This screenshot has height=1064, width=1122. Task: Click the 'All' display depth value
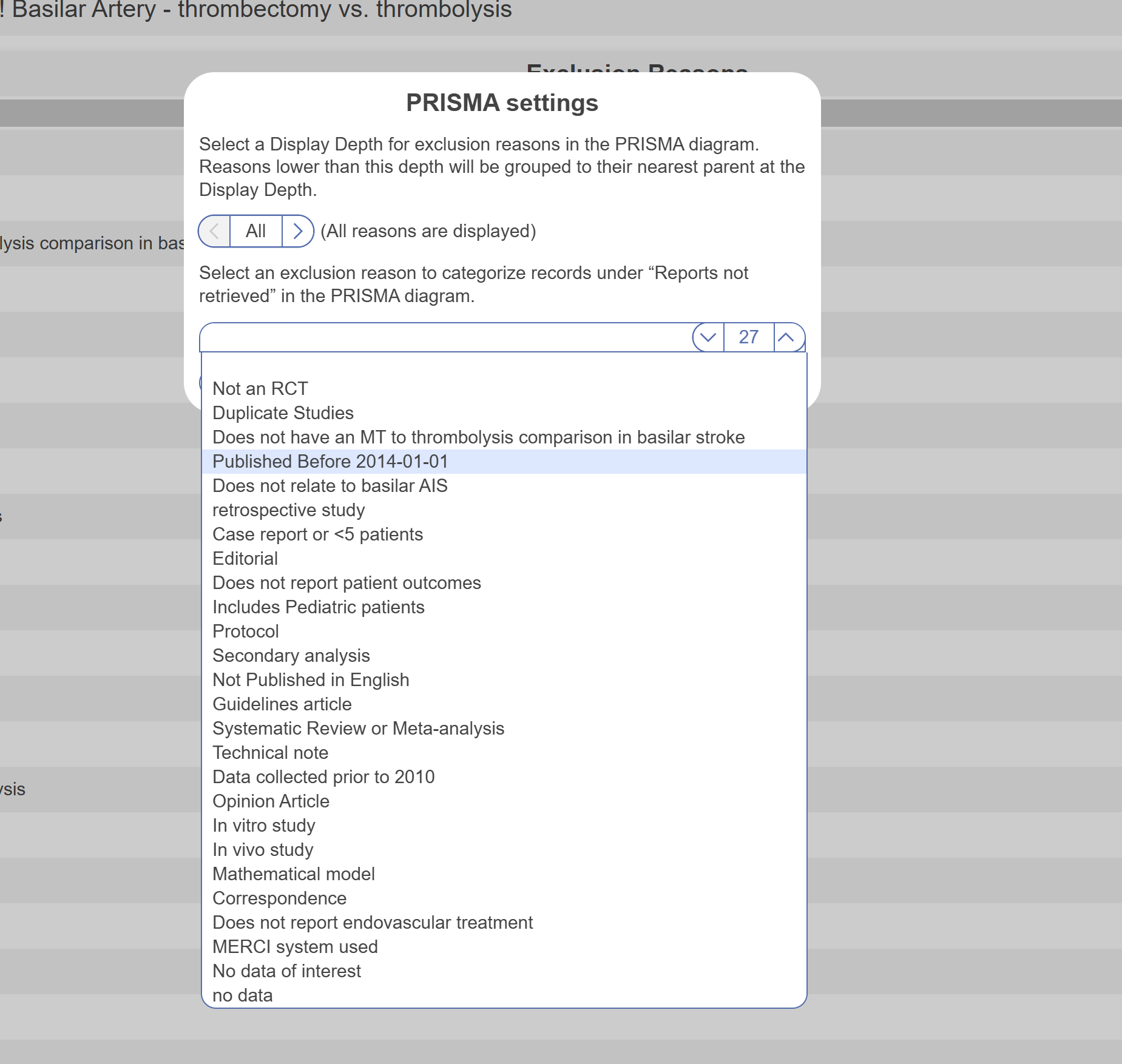tap(255, 231)
